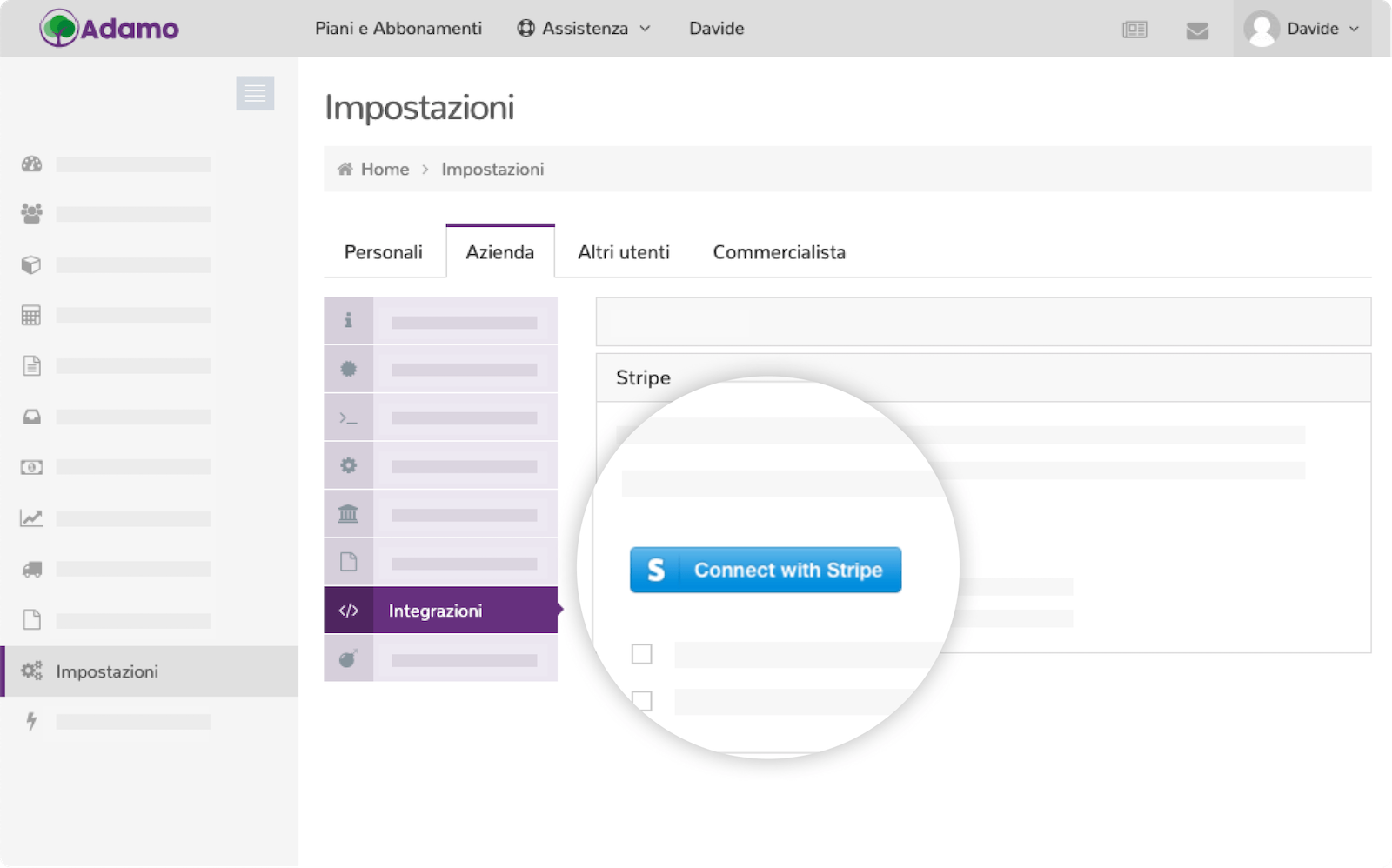Open the newspaper icon in top bar

tap(1134, 30)
